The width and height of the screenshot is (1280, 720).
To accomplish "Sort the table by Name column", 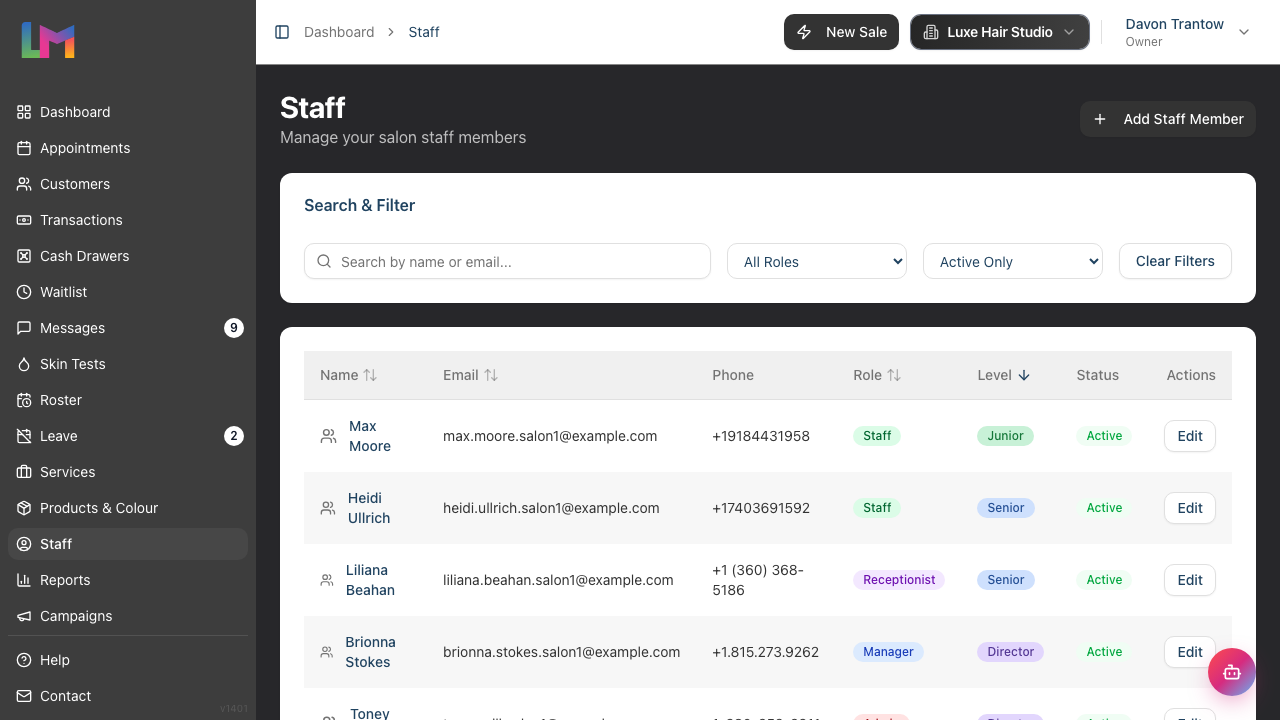I will pos(349,375).
